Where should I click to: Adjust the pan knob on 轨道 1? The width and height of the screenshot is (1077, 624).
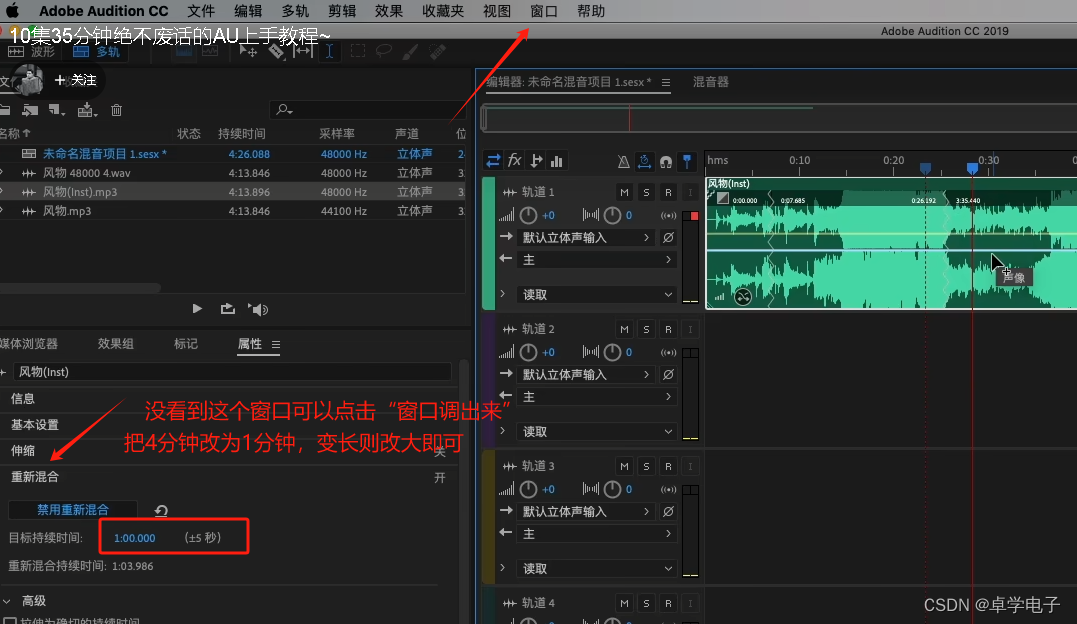coord(612,215)
